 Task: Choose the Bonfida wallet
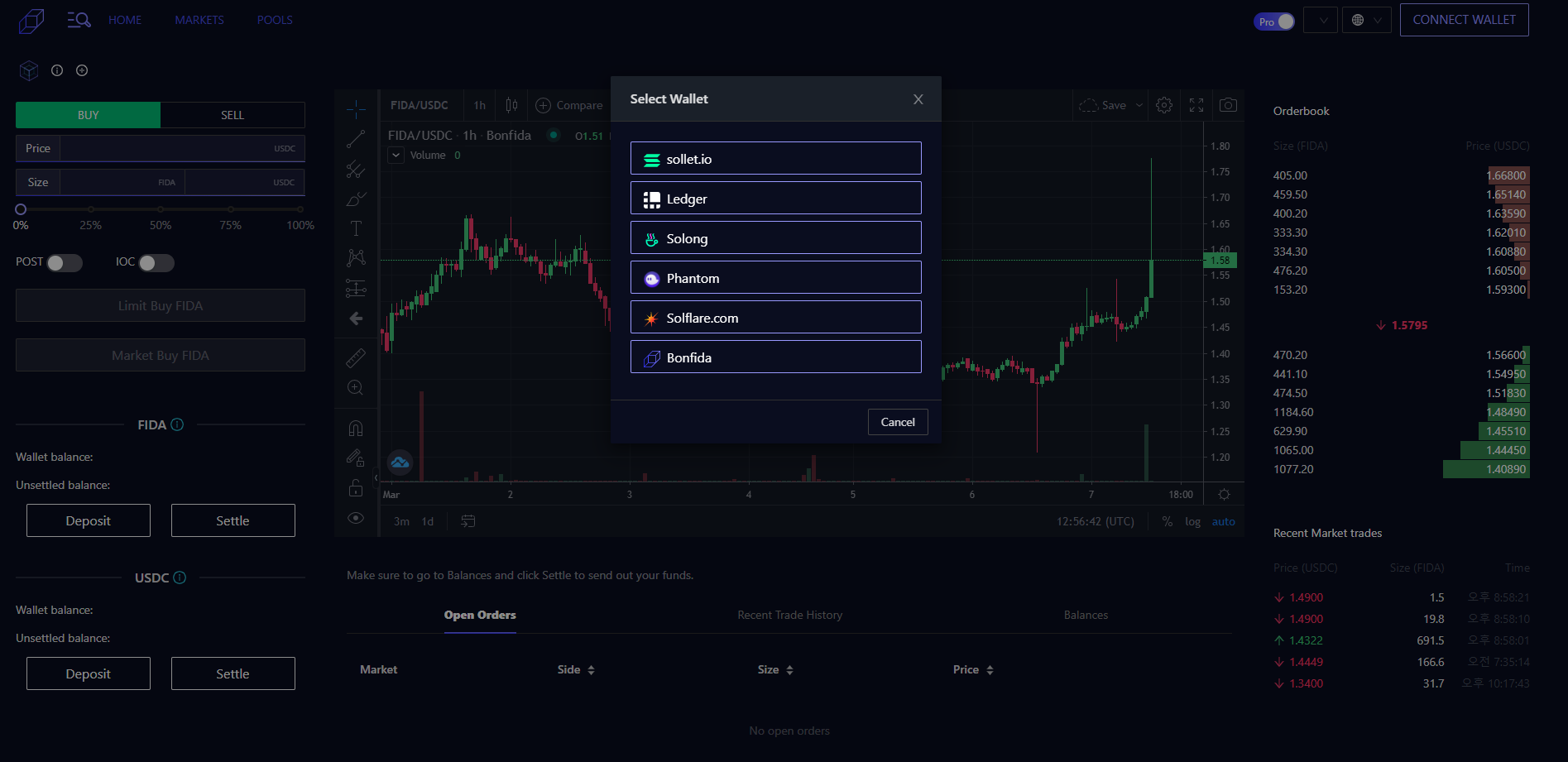point(776,357)
